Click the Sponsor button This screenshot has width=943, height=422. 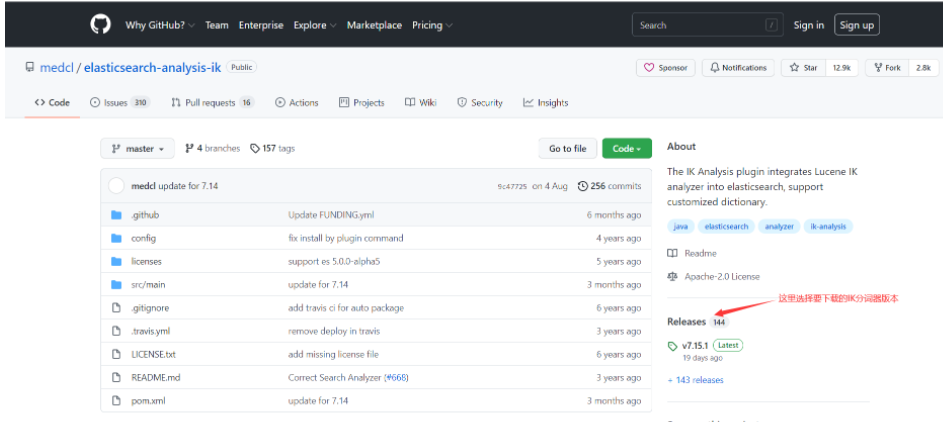tap(666, 68)
